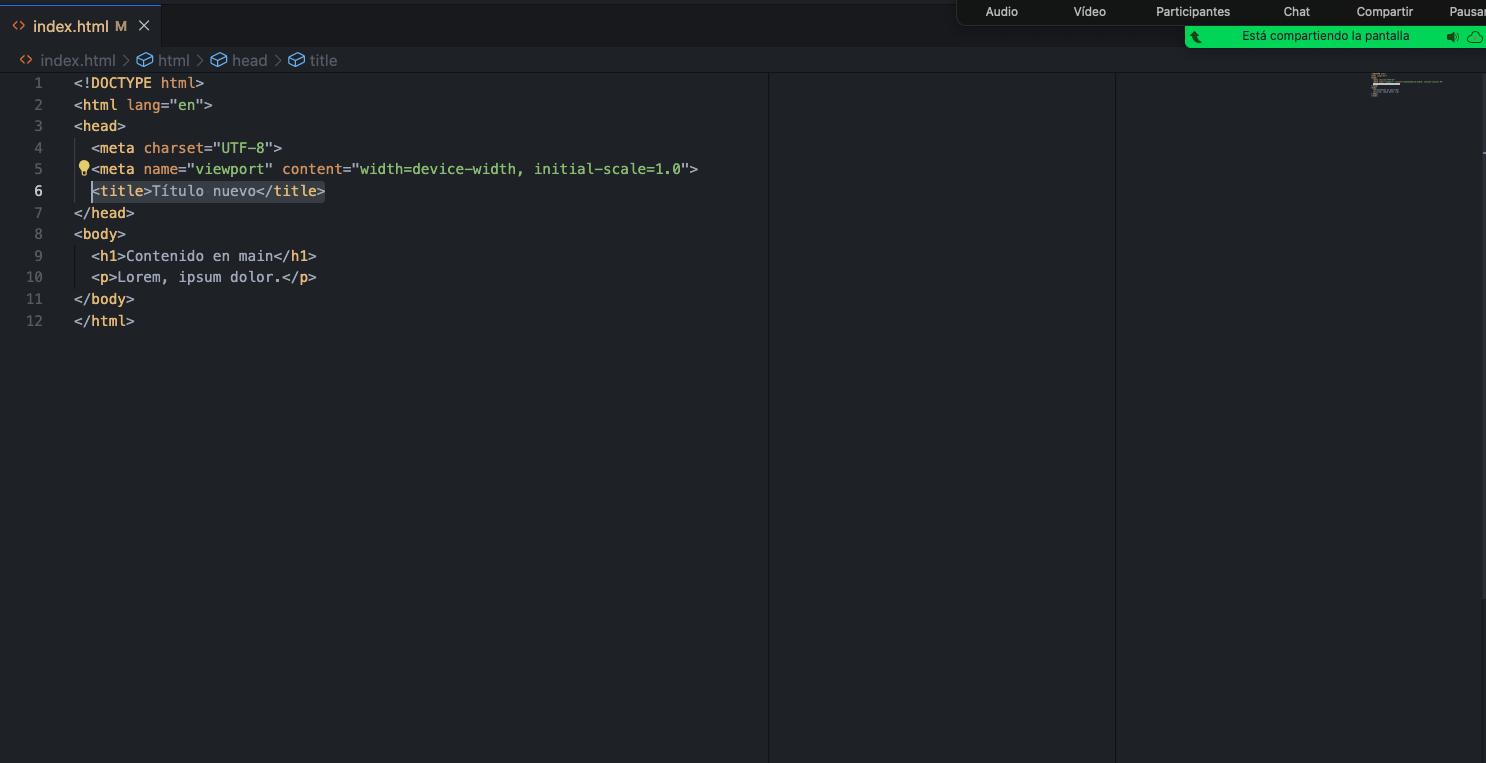
Task: Click the cube icon beside the head breadcrumb
Action: [219, 60]
